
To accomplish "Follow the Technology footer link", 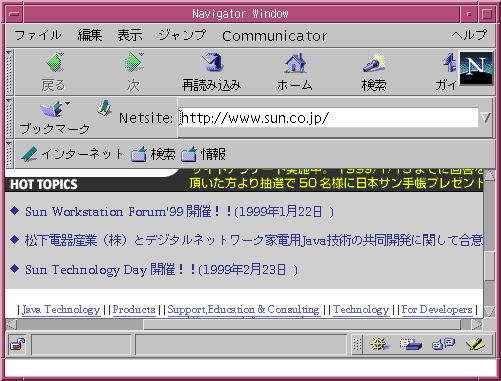I will tap(361, 310).
